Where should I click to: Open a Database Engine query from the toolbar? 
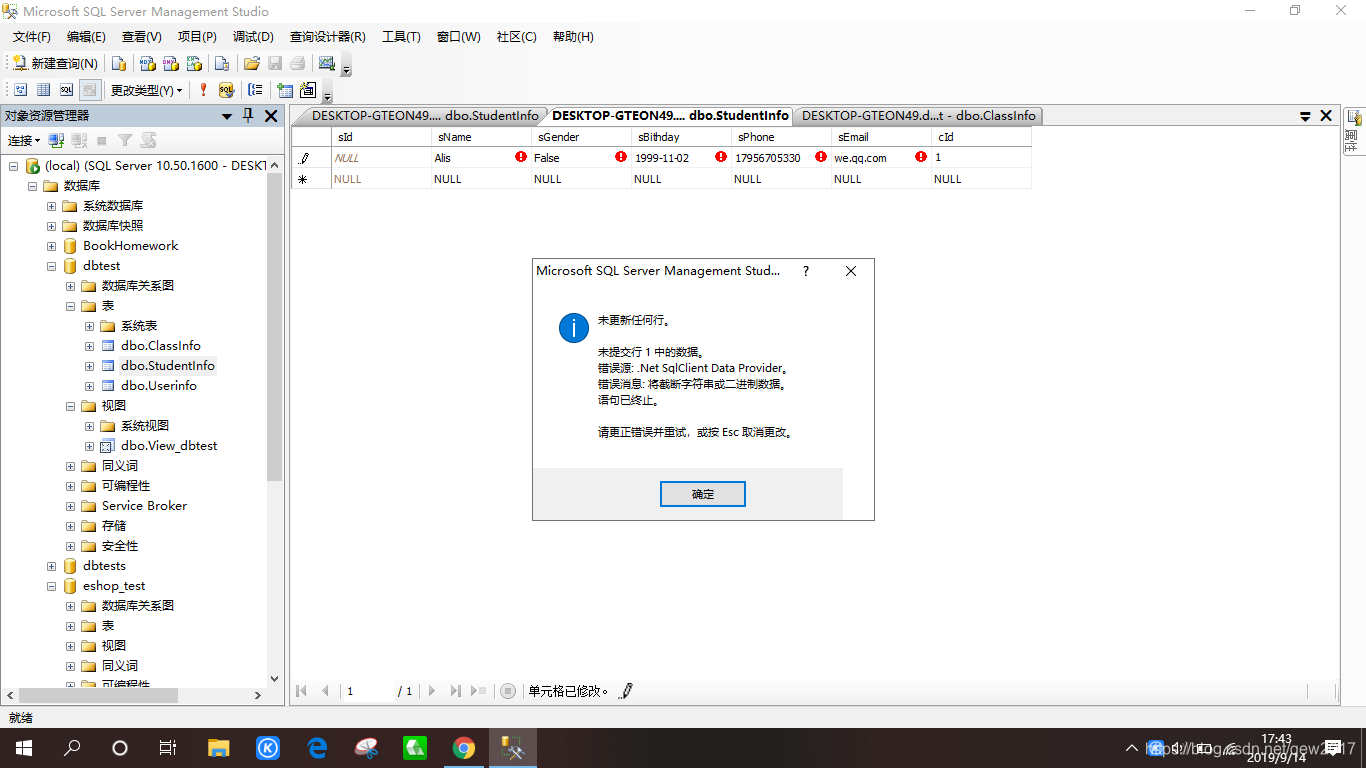tap(119, 63)
